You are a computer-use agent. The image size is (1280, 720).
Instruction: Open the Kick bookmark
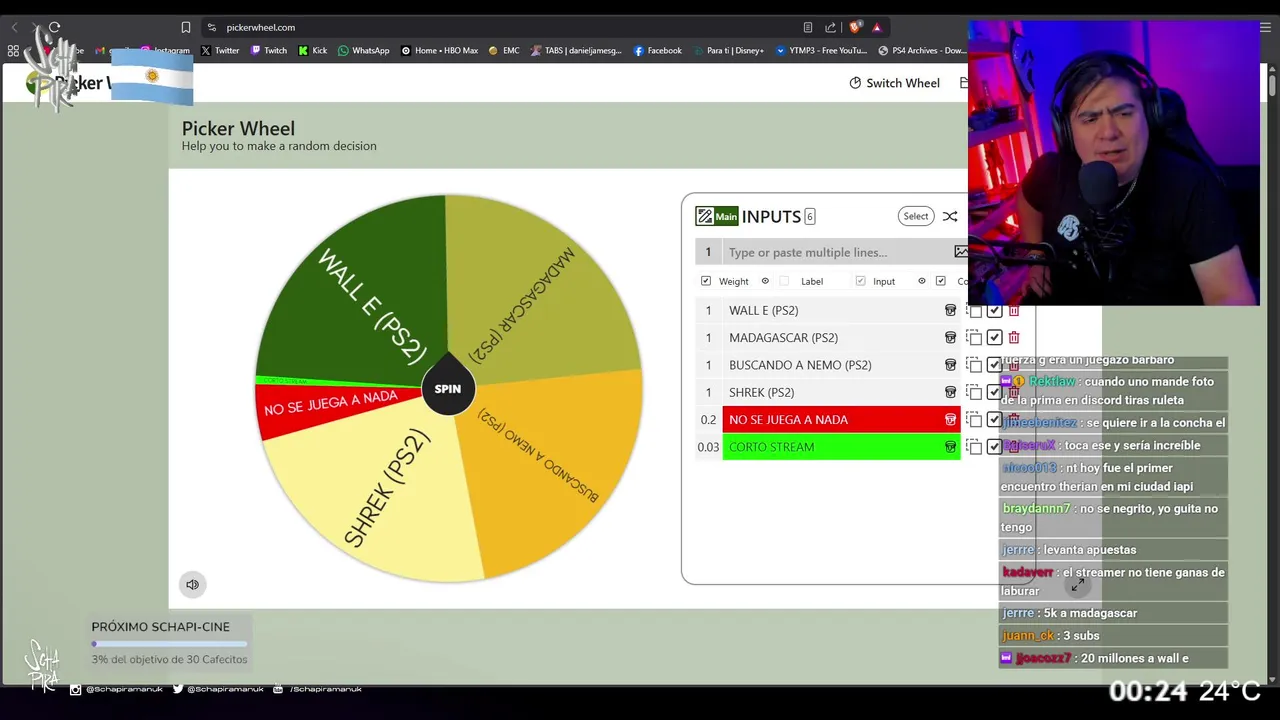313,50
